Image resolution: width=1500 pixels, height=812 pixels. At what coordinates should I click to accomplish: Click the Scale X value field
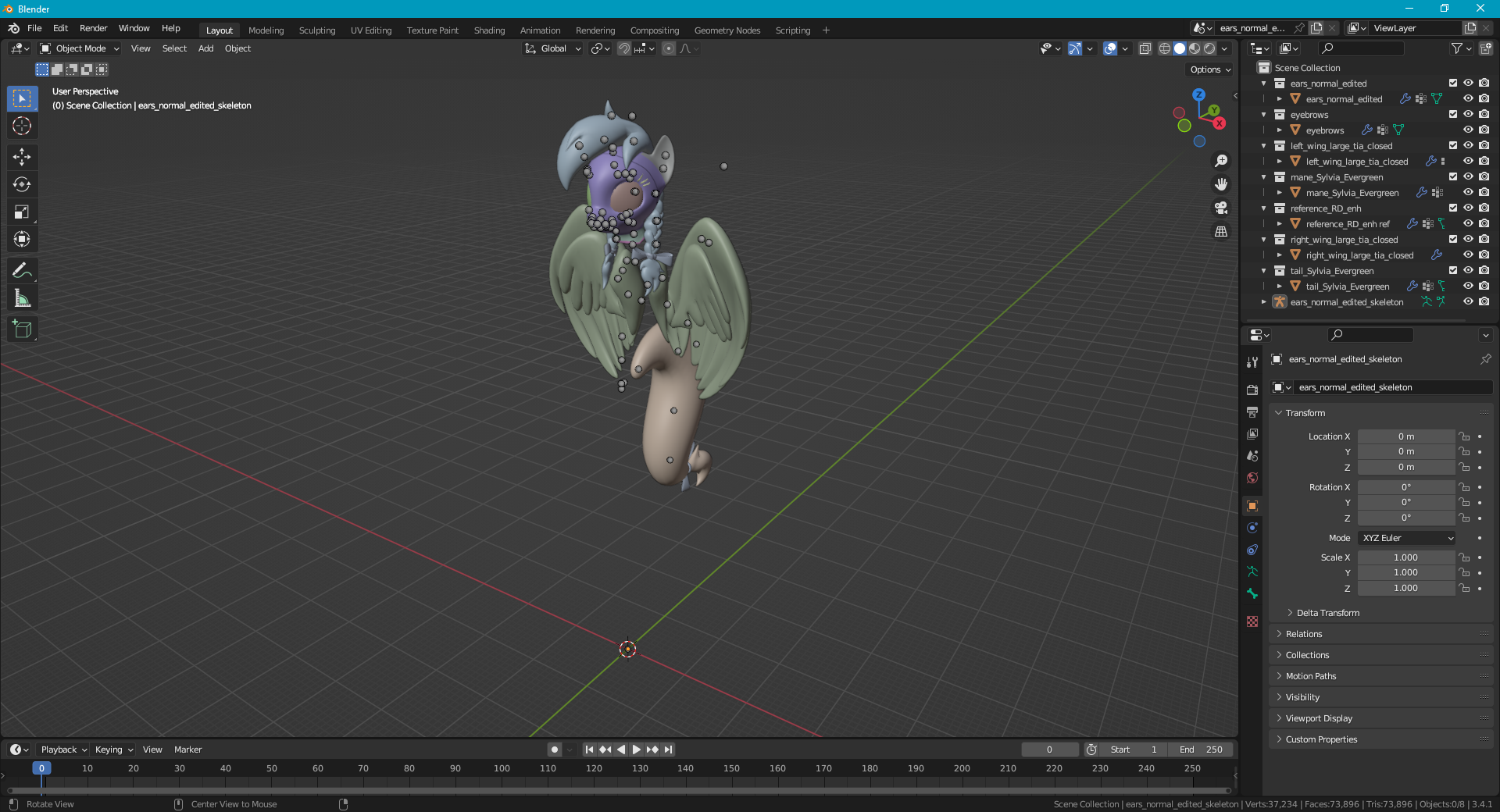(1405, 557)
